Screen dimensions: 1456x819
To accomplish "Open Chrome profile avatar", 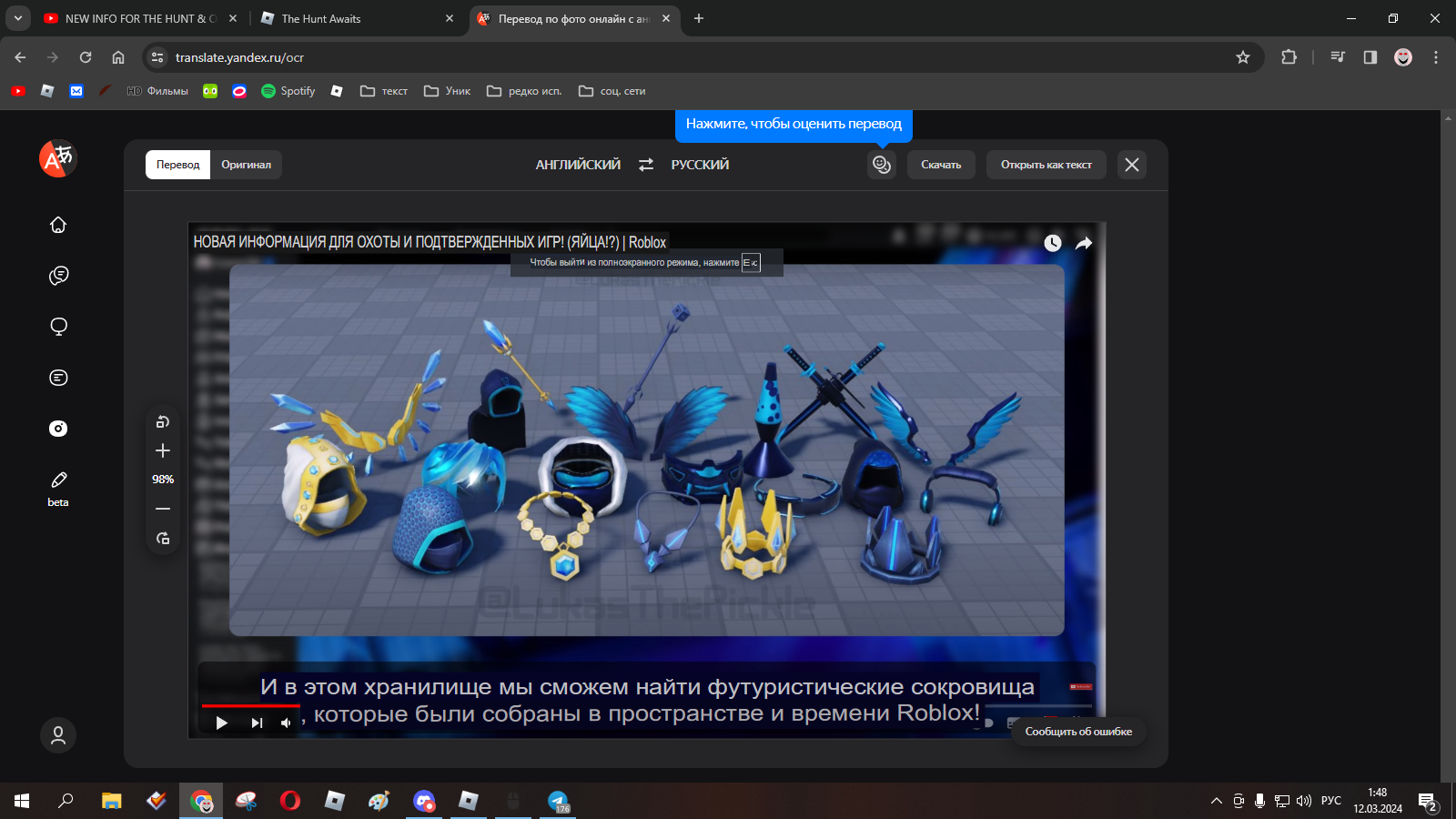I will (1403, 57).
